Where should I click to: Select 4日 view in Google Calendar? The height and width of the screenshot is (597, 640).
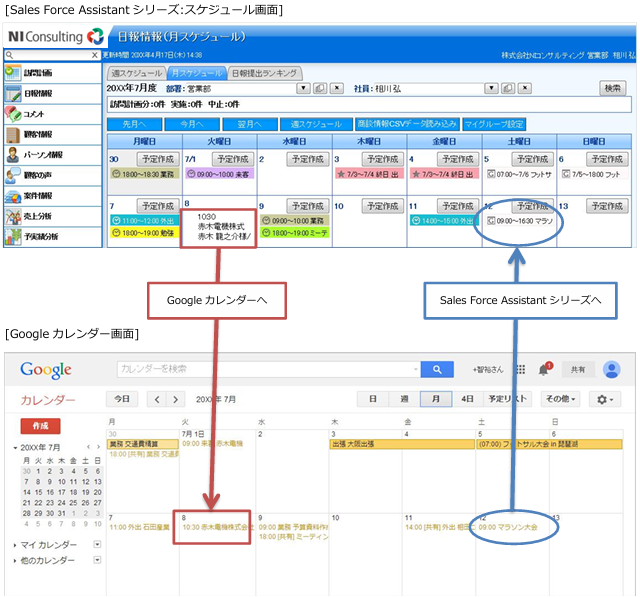467,399
